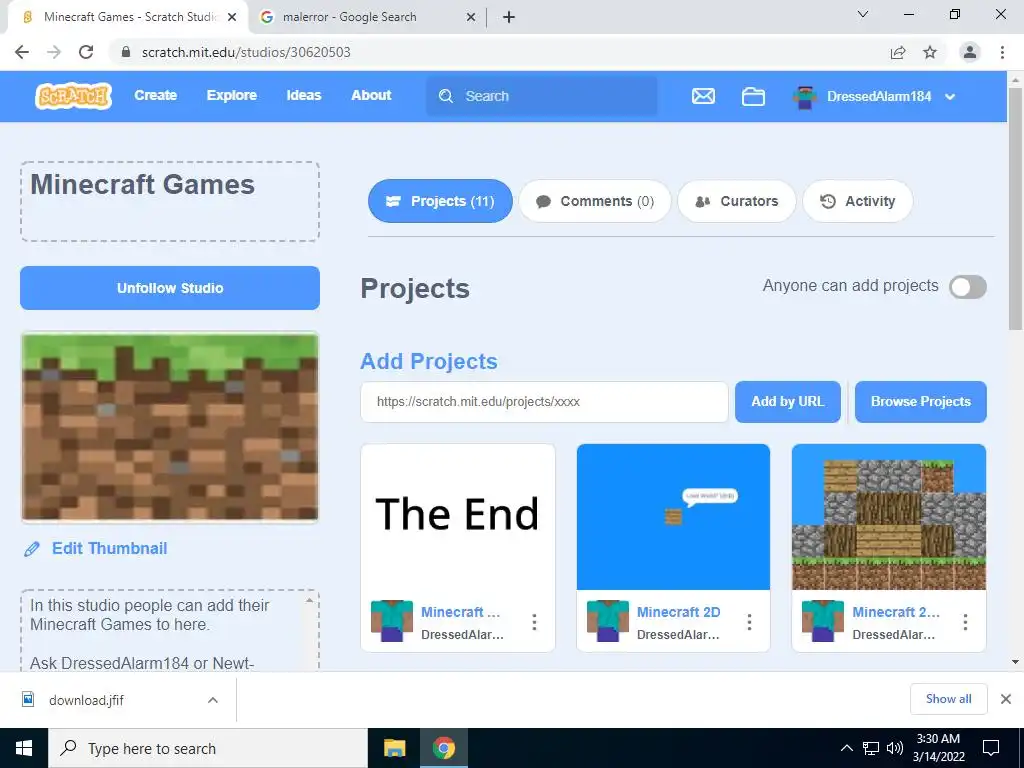
Task: Open a new browser tab
Action: 509,17
